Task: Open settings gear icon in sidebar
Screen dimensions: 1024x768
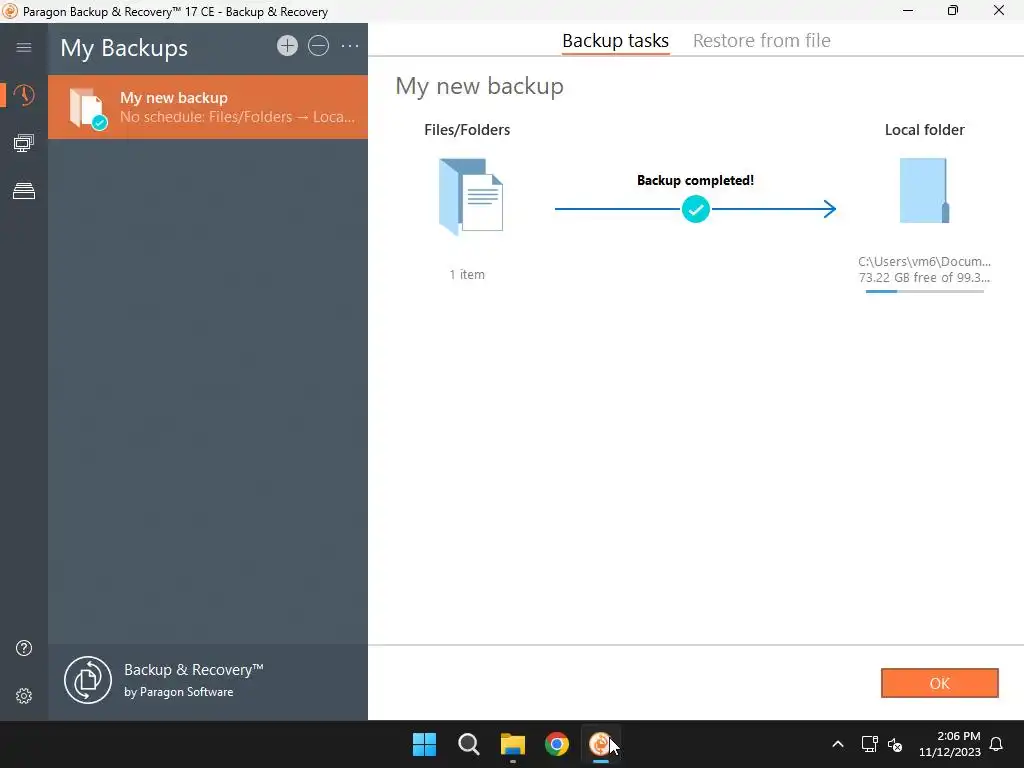Action: point(24,696)
